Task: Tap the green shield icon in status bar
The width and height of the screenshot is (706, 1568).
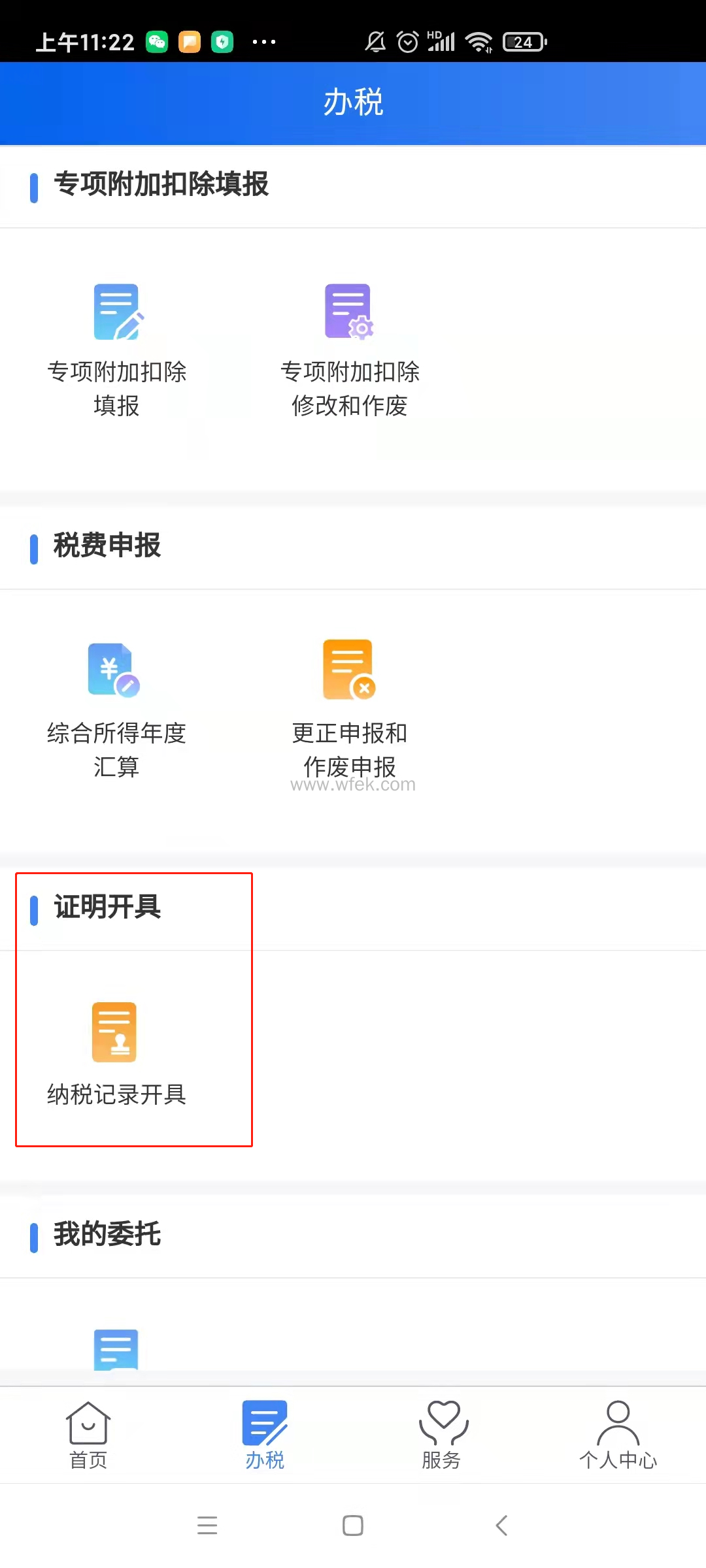Action: 222,42
